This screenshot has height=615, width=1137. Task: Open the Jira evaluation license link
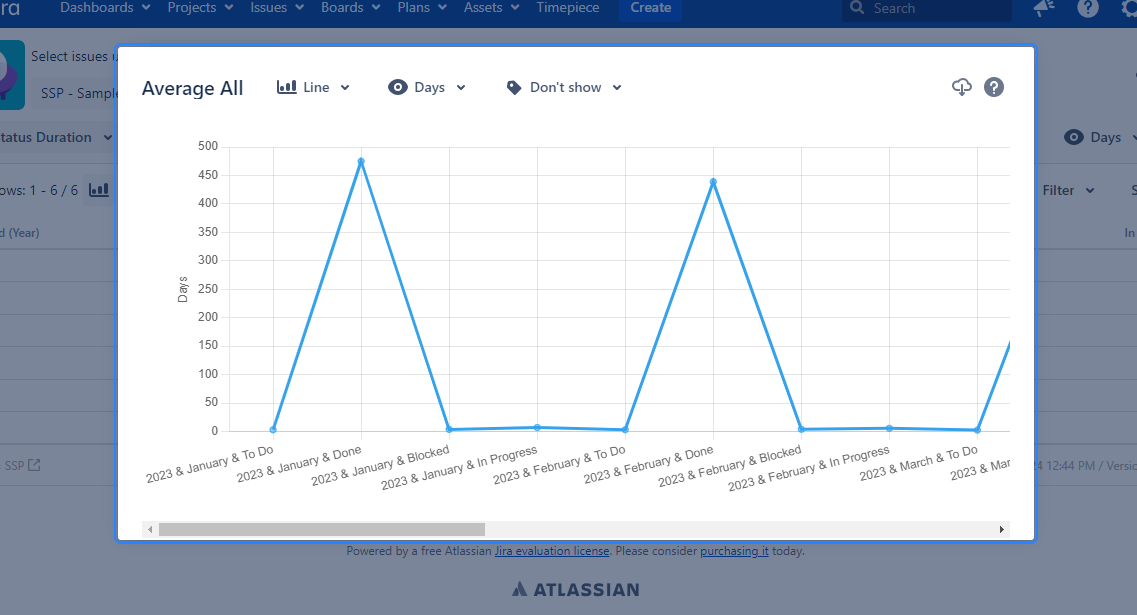(x=553, y=551)
